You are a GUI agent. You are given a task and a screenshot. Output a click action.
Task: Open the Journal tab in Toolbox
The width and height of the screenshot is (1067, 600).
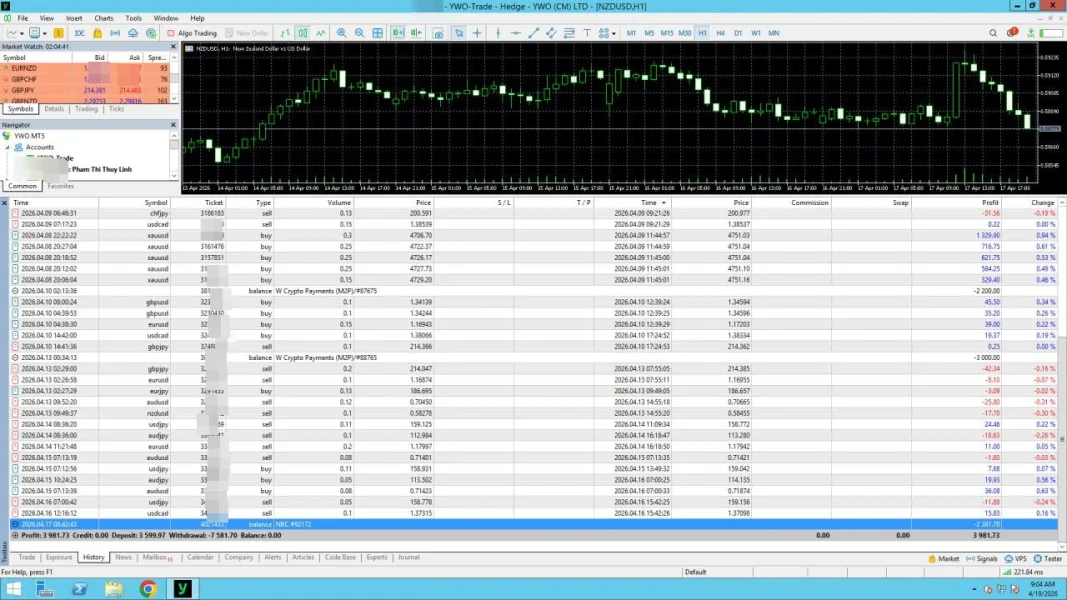click(408, 557)
